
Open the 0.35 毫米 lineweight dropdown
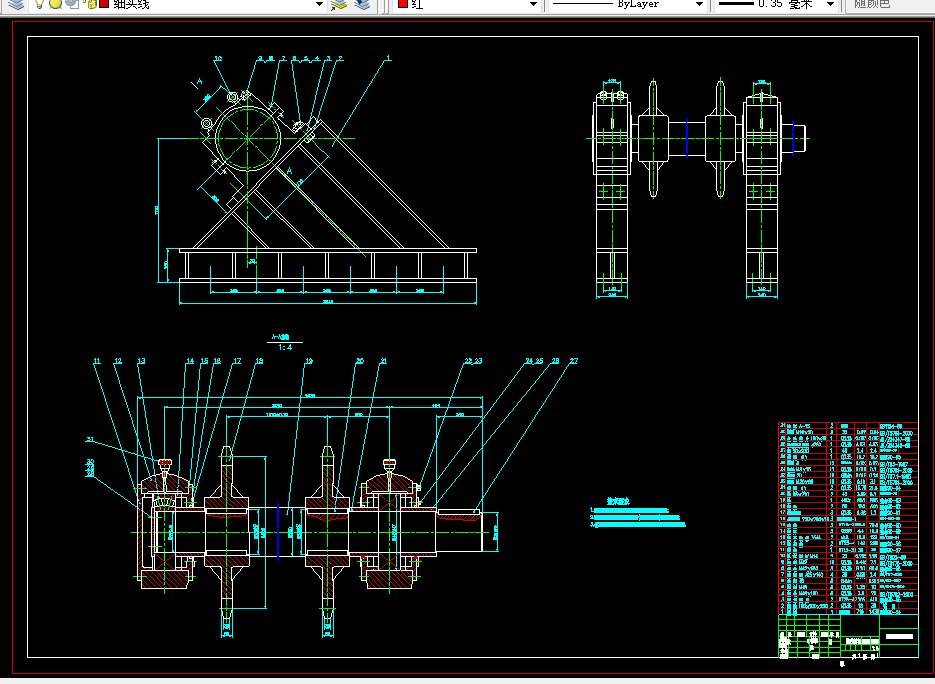coord(775,4)
